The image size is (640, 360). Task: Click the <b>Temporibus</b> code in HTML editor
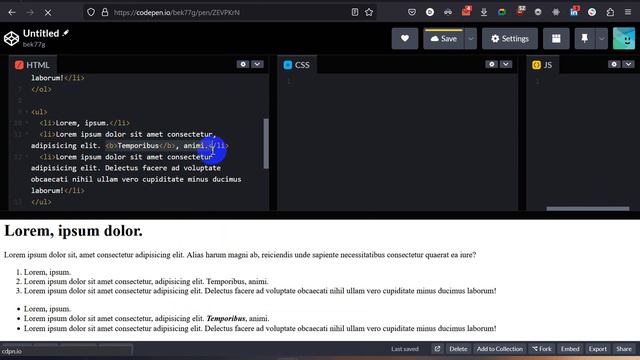140,145
